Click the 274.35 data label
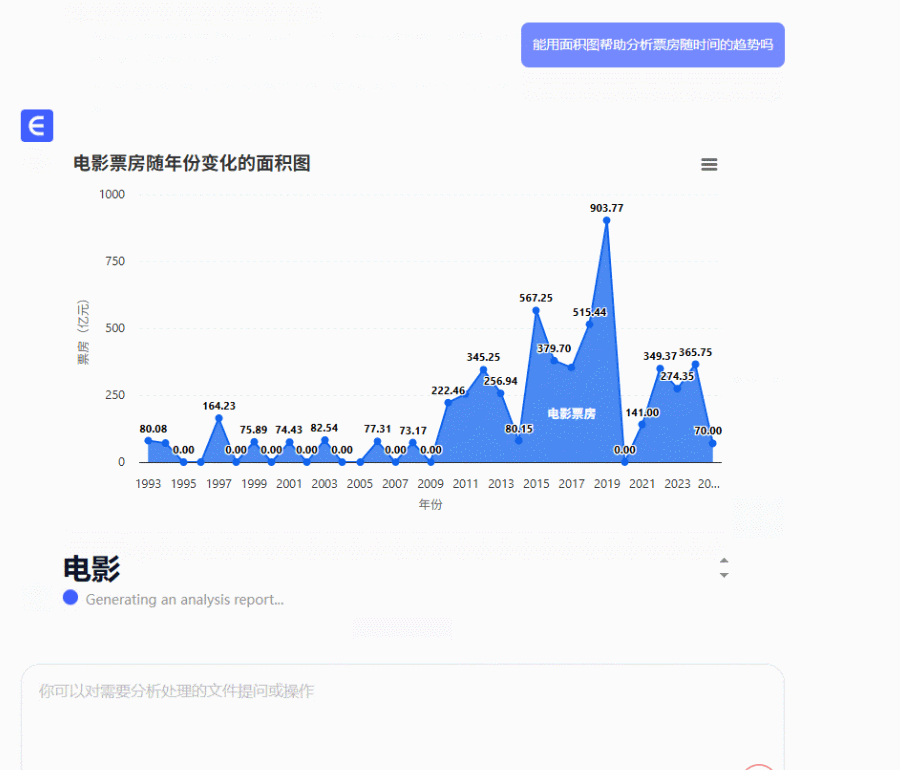The image size is (900, 770). (677, 376)
